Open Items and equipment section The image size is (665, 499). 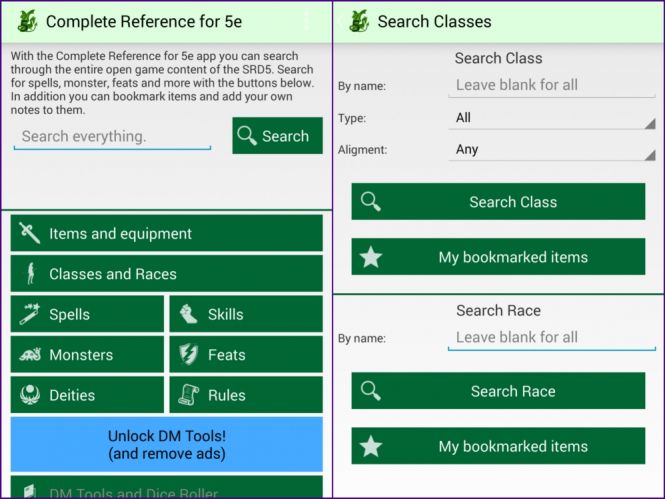click(x=167, y=233)
